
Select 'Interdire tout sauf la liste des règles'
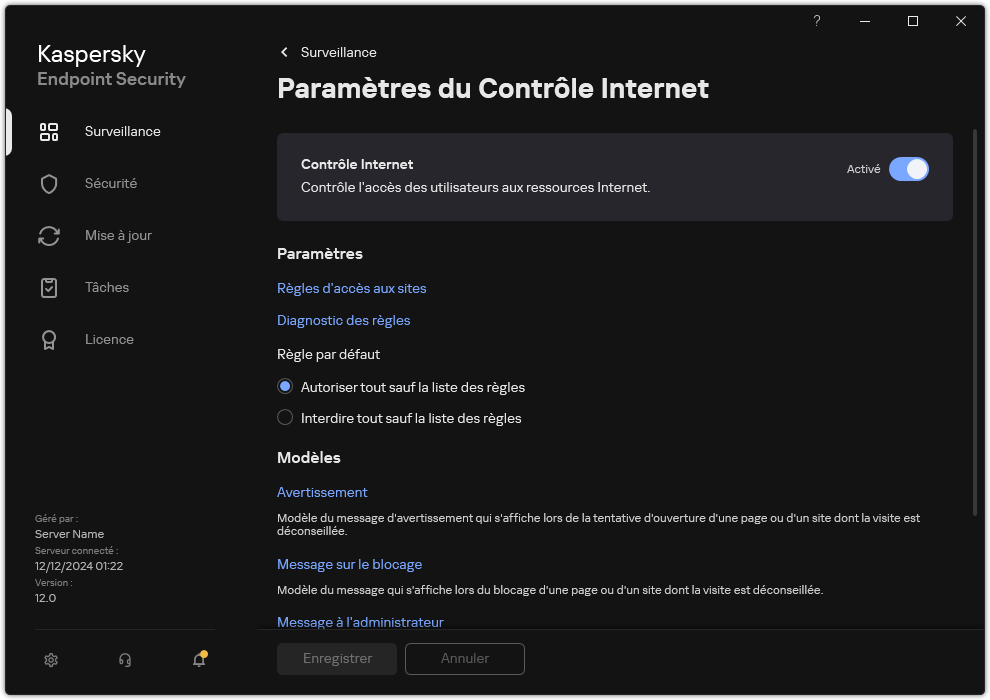point(285,417)
